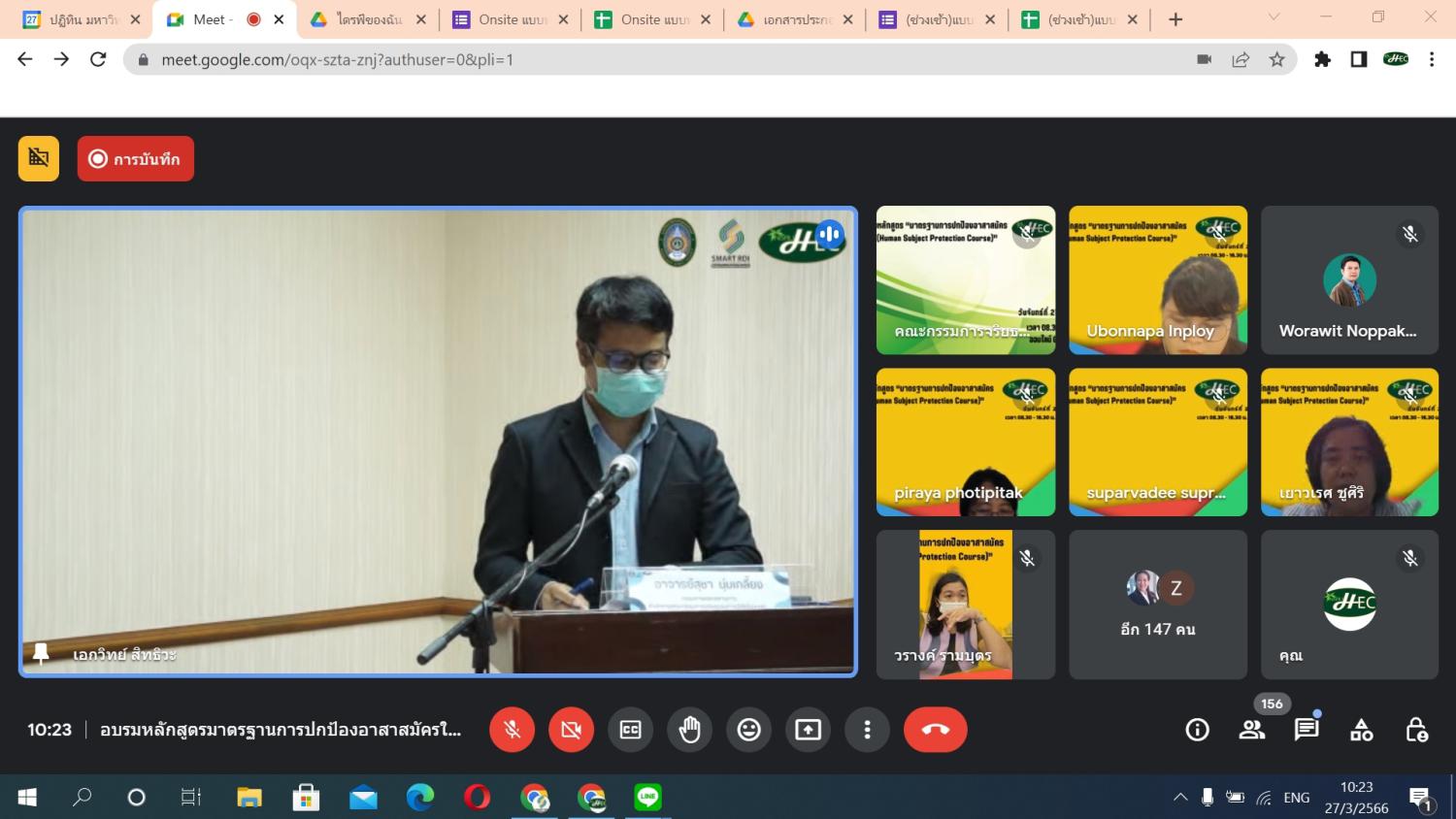Turn on the camera in Meet
This screenshot has width=1456, height=819.
point(571,730)
